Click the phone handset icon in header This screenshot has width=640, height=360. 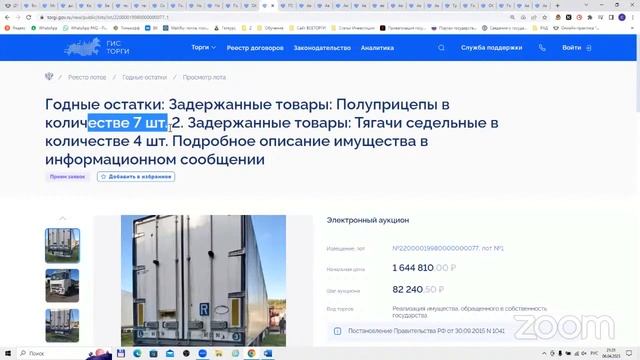pos(542,48)
